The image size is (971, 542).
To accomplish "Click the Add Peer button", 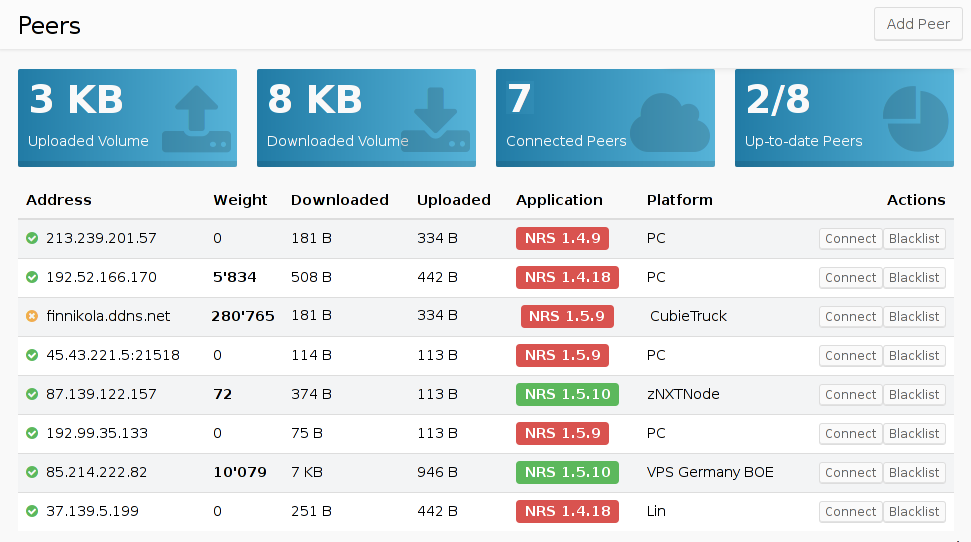I will (918, 24).
